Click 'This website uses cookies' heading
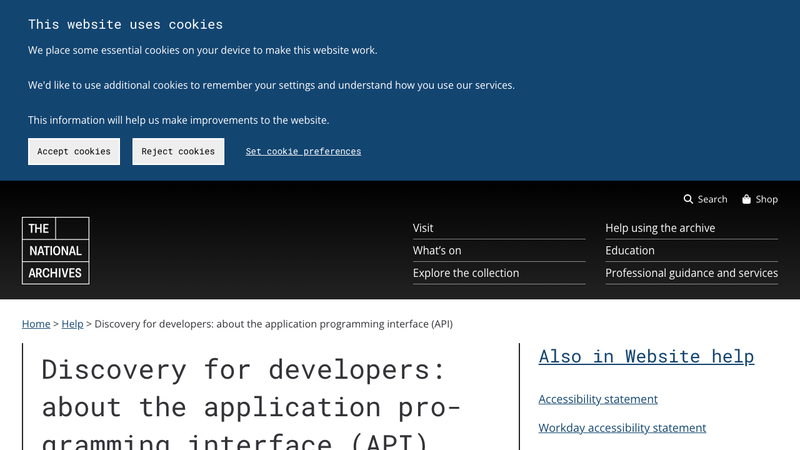800x450 pixels. [x=126, y=24]
